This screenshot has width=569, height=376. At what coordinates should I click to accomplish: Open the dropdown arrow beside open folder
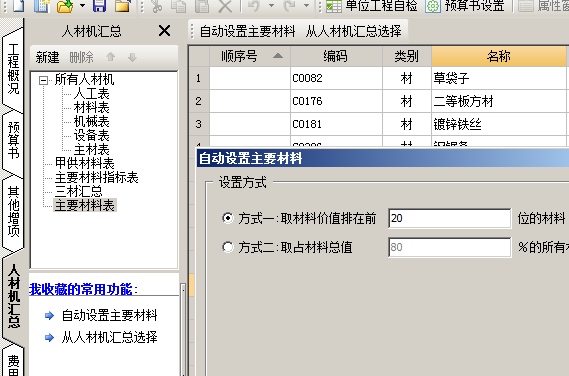pyautogui.click(x=82, y=5)
